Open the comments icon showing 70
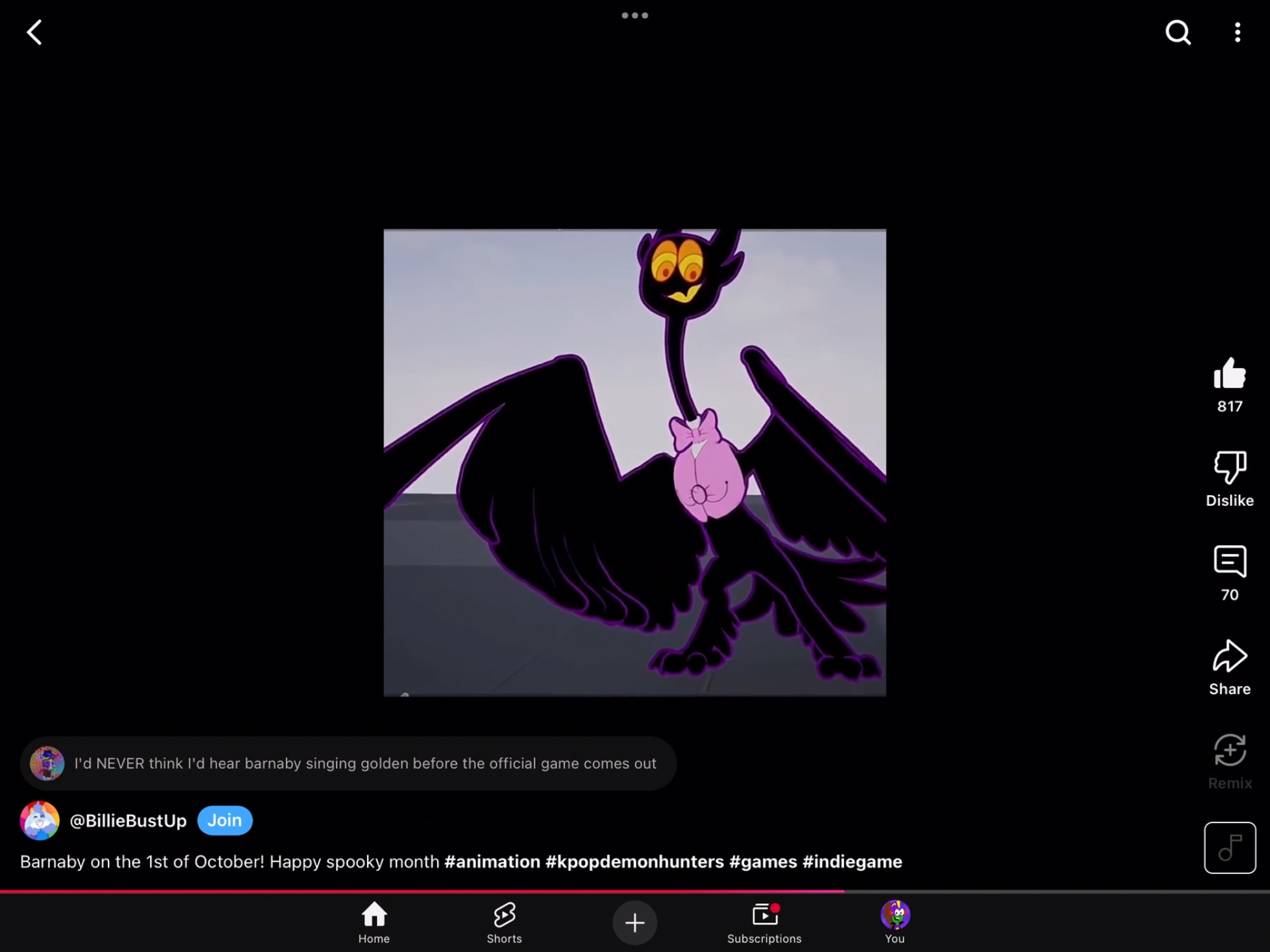Viewport: 1270px width, 952px height. (x=1229, y=562)
